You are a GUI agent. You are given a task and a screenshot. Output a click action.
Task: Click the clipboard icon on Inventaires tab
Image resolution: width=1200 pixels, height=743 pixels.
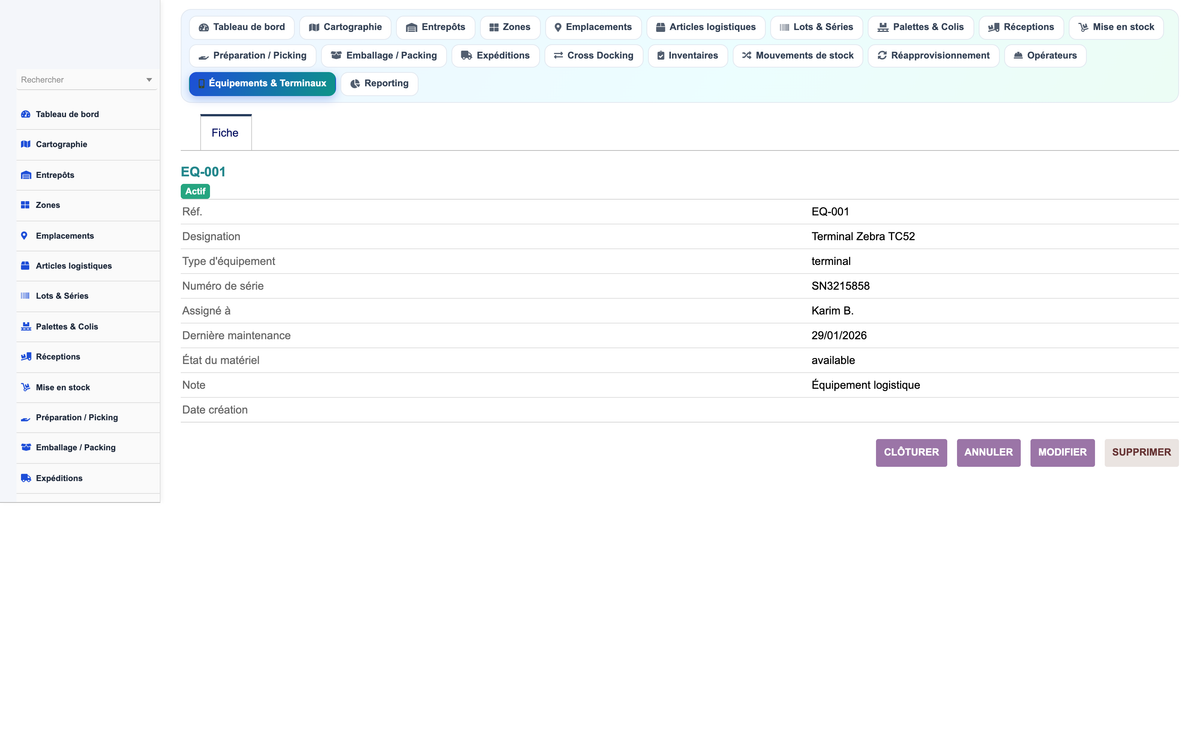[x=661, y=55]
